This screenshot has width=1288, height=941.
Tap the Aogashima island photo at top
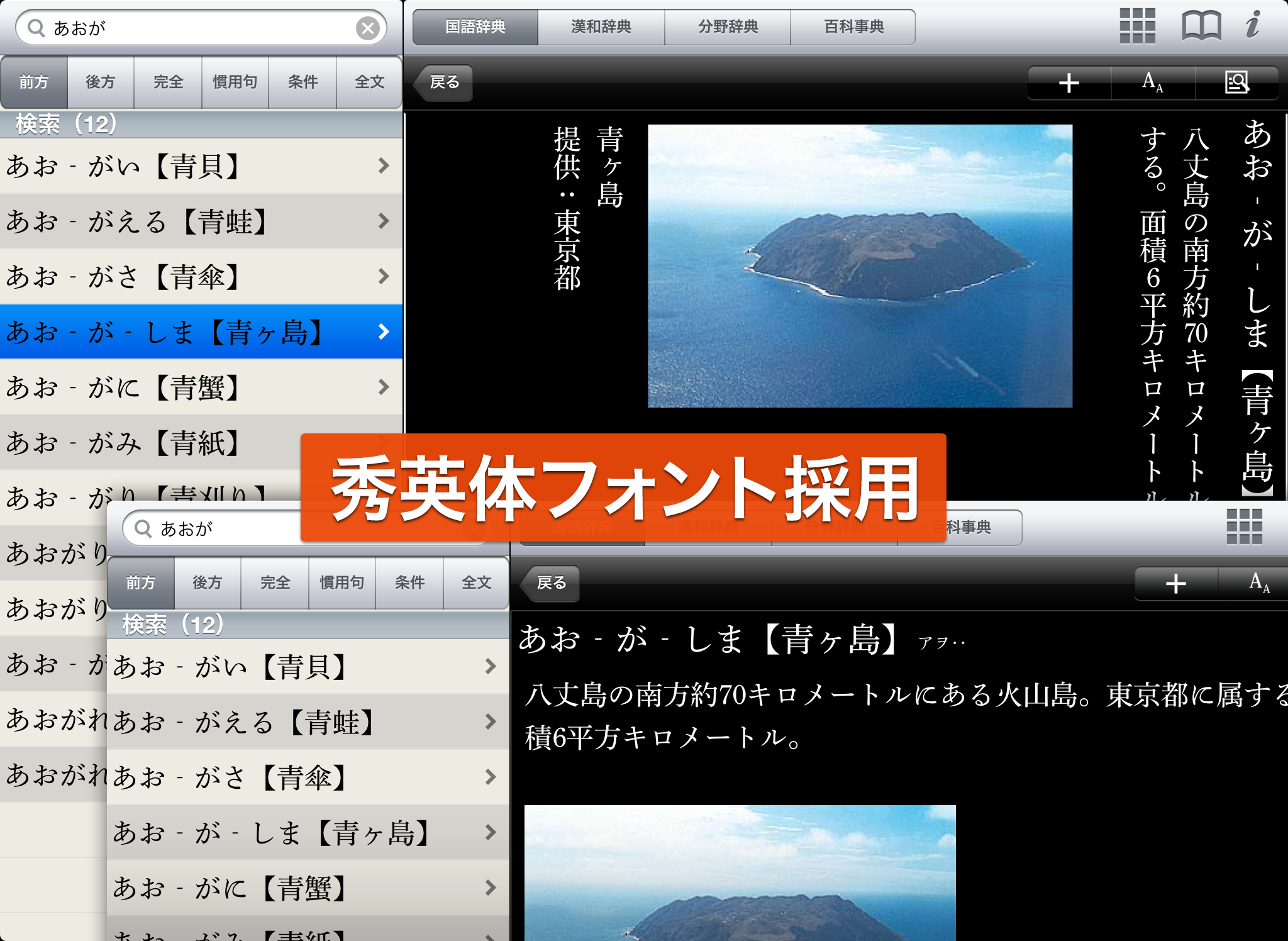pos(860,265)
